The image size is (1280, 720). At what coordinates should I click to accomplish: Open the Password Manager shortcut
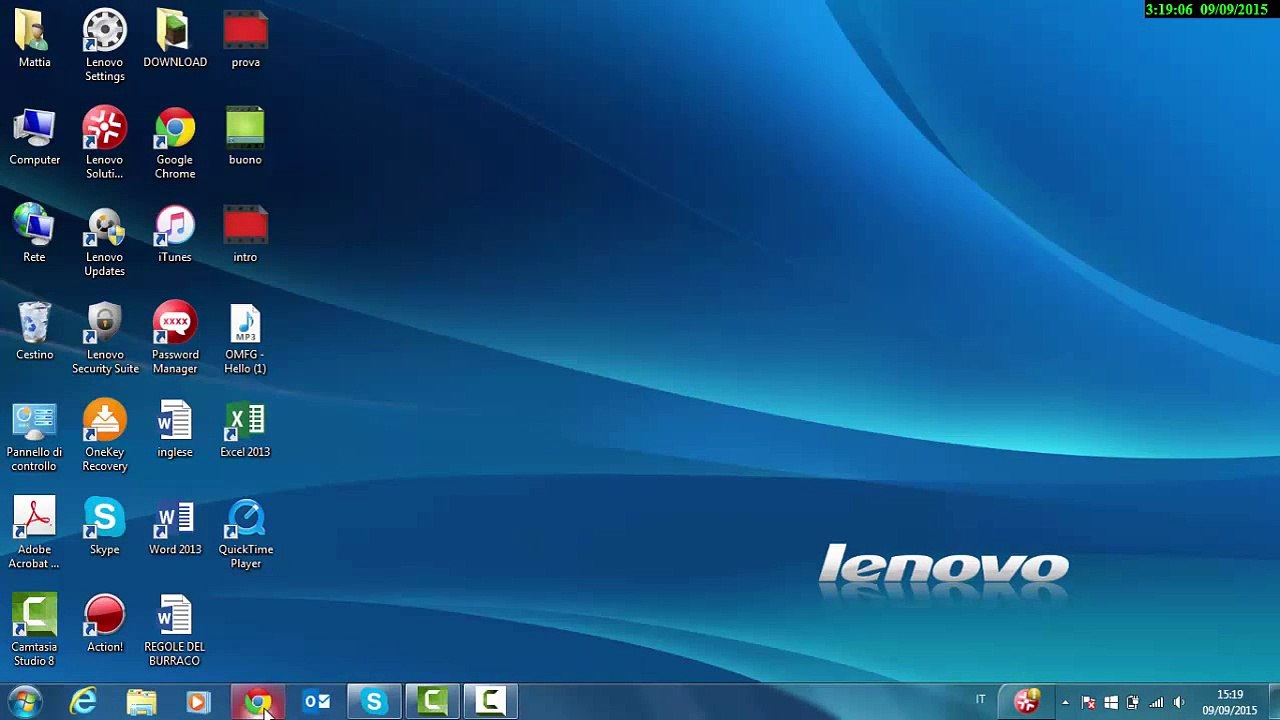(175, 338)
